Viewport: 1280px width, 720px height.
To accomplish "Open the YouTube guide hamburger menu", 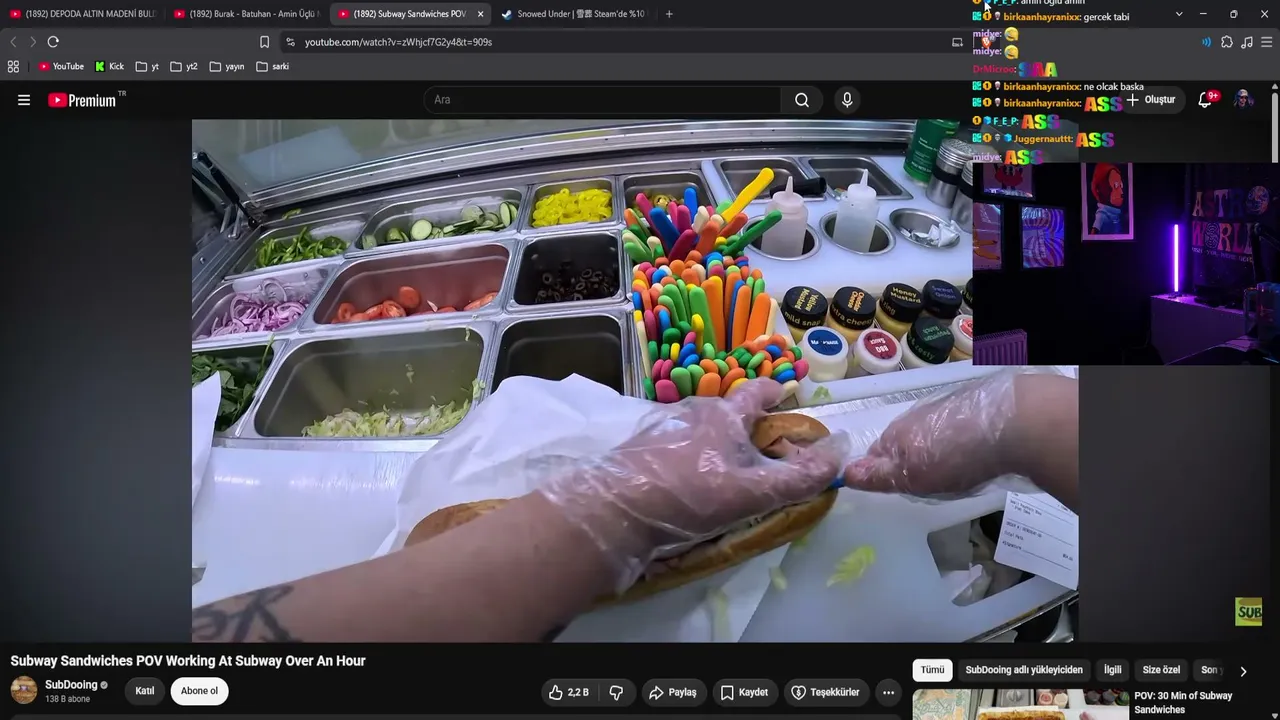I will click(24, 100).
